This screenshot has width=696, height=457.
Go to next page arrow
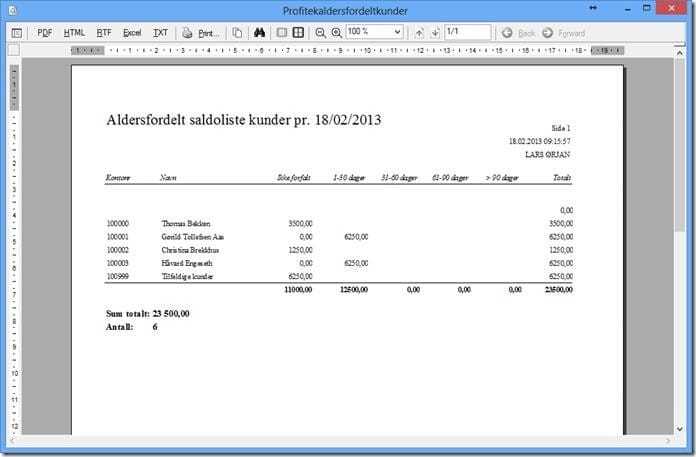(435, 33)
